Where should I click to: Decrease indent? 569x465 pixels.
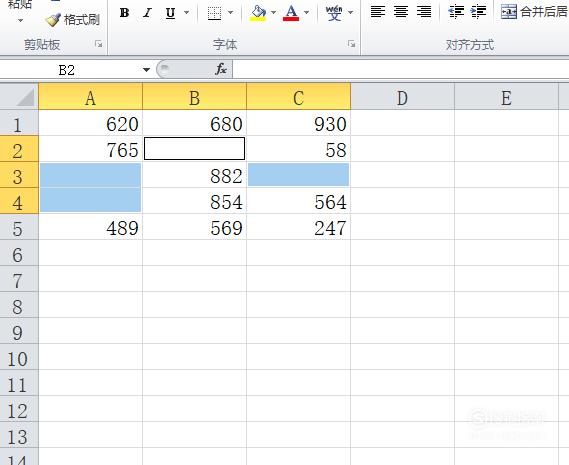456,12
